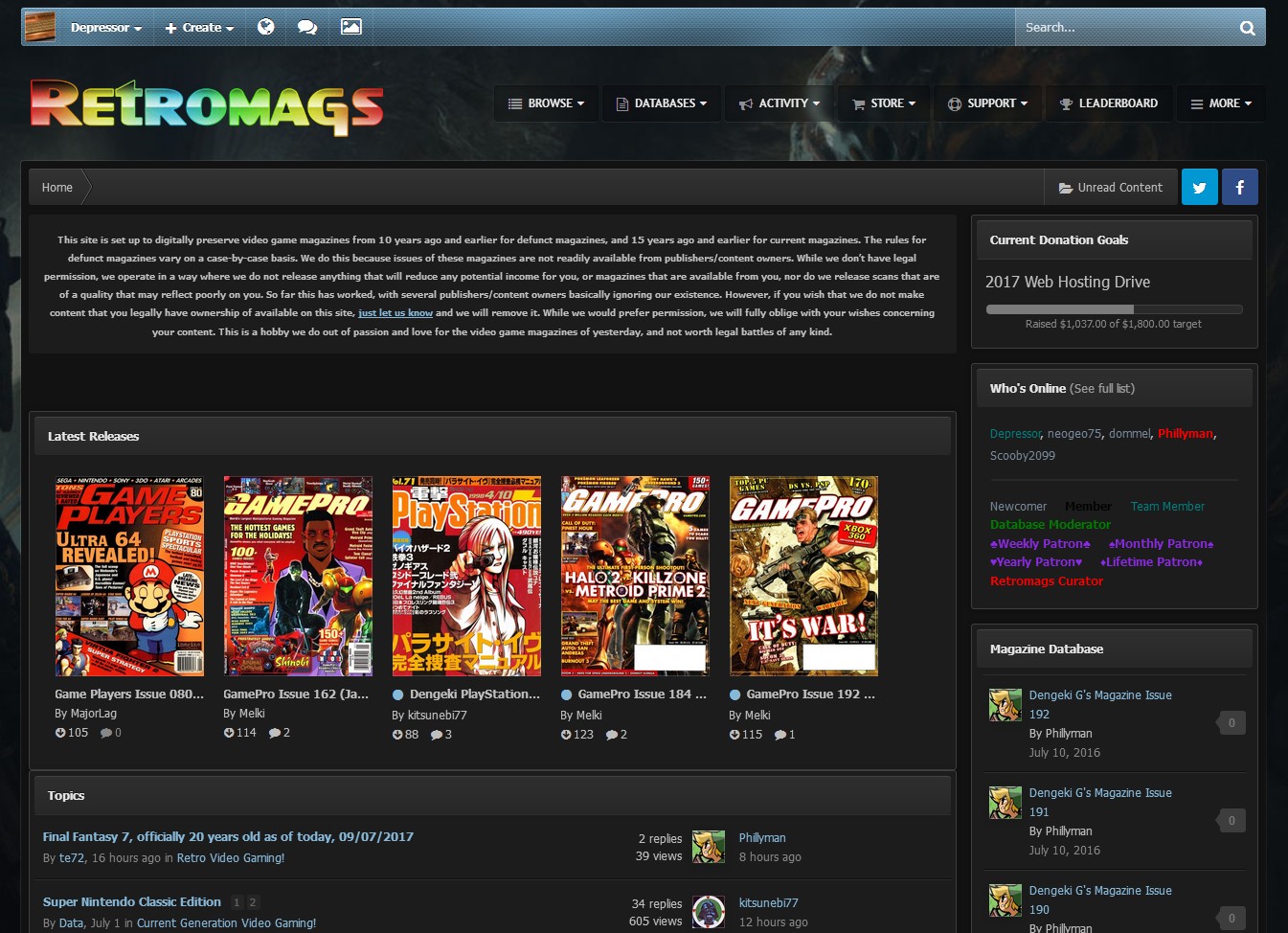
Task: Open Dengeki PlayStation cover thumbnail
Action: click(466, 576)
